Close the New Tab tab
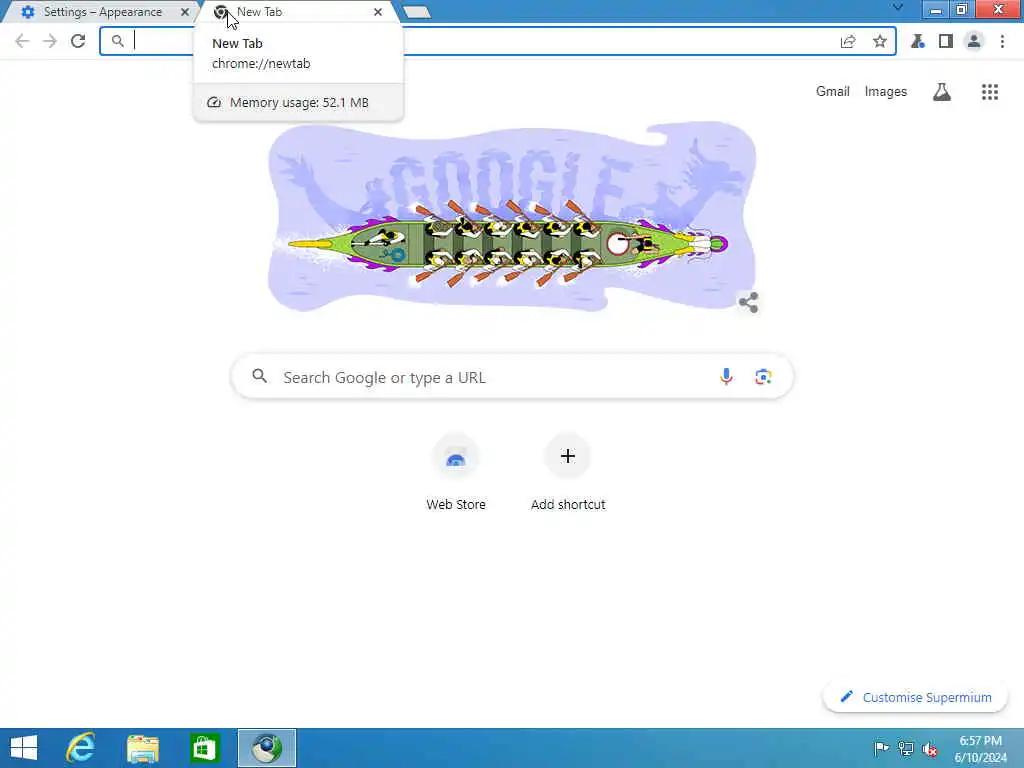 pos(378,12)
